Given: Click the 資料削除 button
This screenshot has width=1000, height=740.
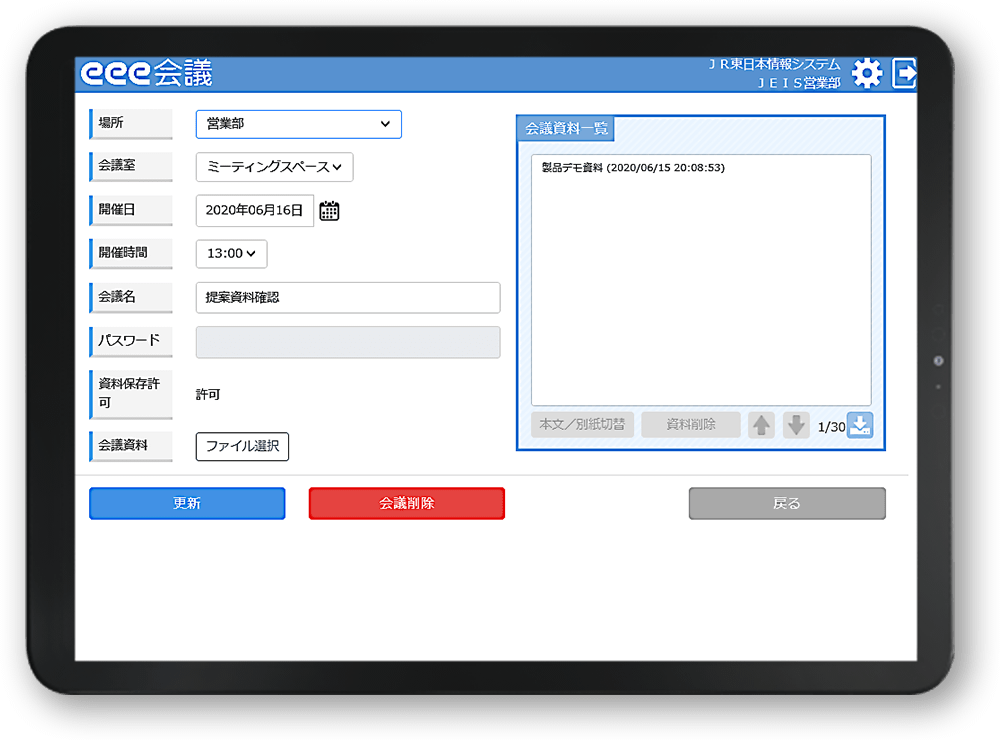Looking at the screenshot, I should click(691, 425).
